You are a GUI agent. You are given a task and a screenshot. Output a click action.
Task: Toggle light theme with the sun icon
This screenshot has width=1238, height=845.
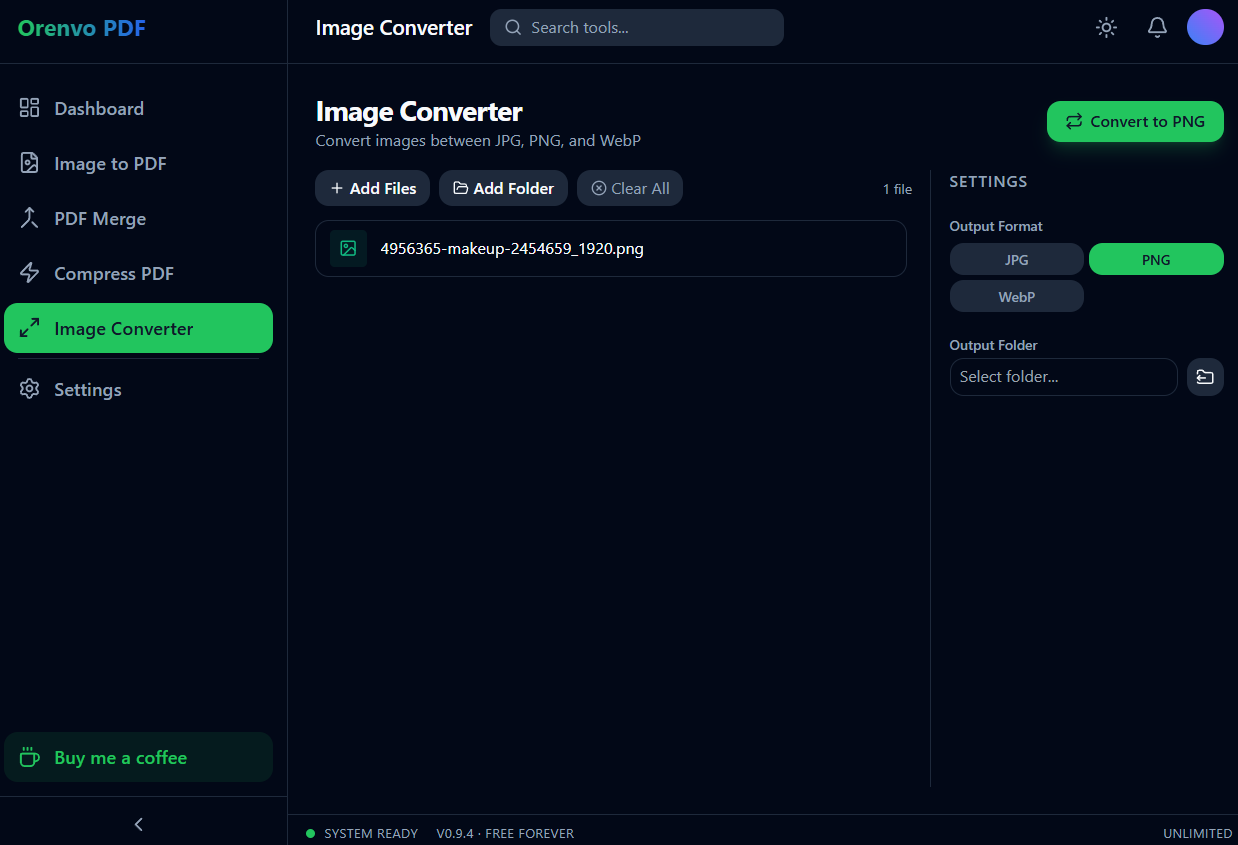pyautogui.click(x=1106, y=28)
